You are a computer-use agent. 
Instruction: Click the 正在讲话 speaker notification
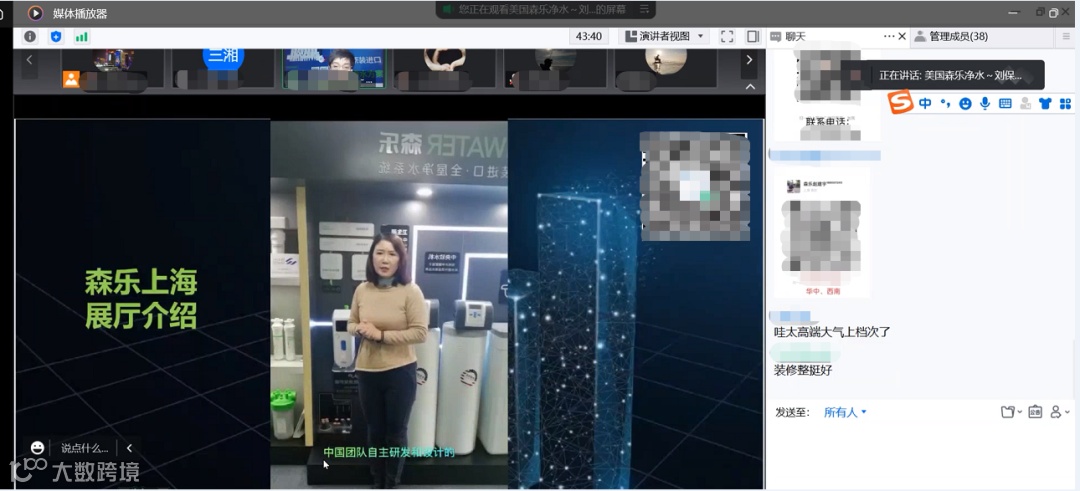tap(942, 75)
